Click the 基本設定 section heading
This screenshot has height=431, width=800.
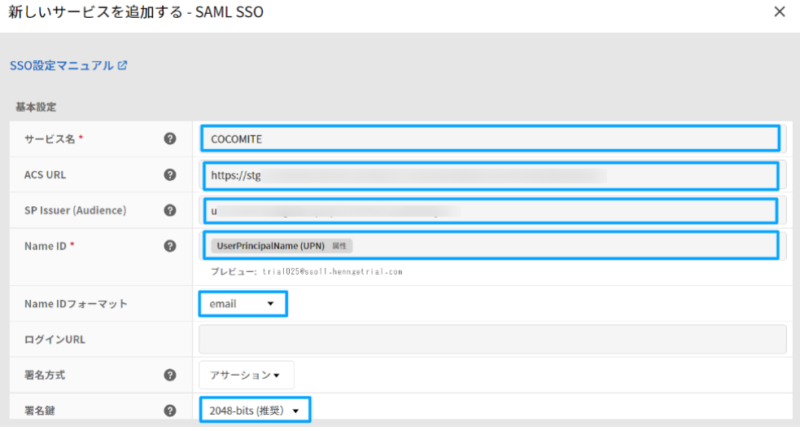click(x=35, y=105)
